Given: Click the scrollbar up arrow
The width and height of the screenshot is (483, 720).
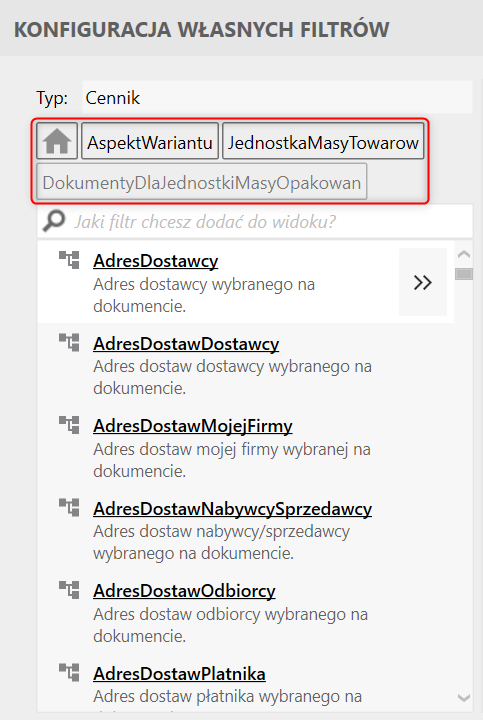Looking at the screenshot, I should point(464,254).
